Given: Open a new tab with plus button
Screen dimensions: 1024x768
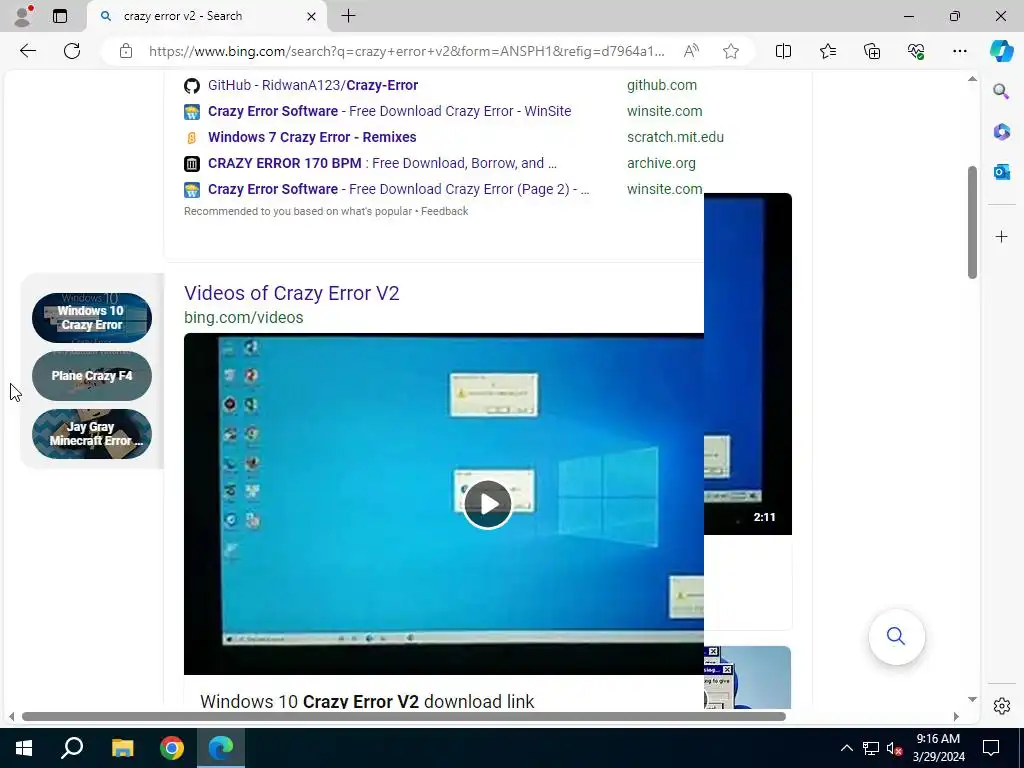Looking at the screenshot, I should click(349, 16).
